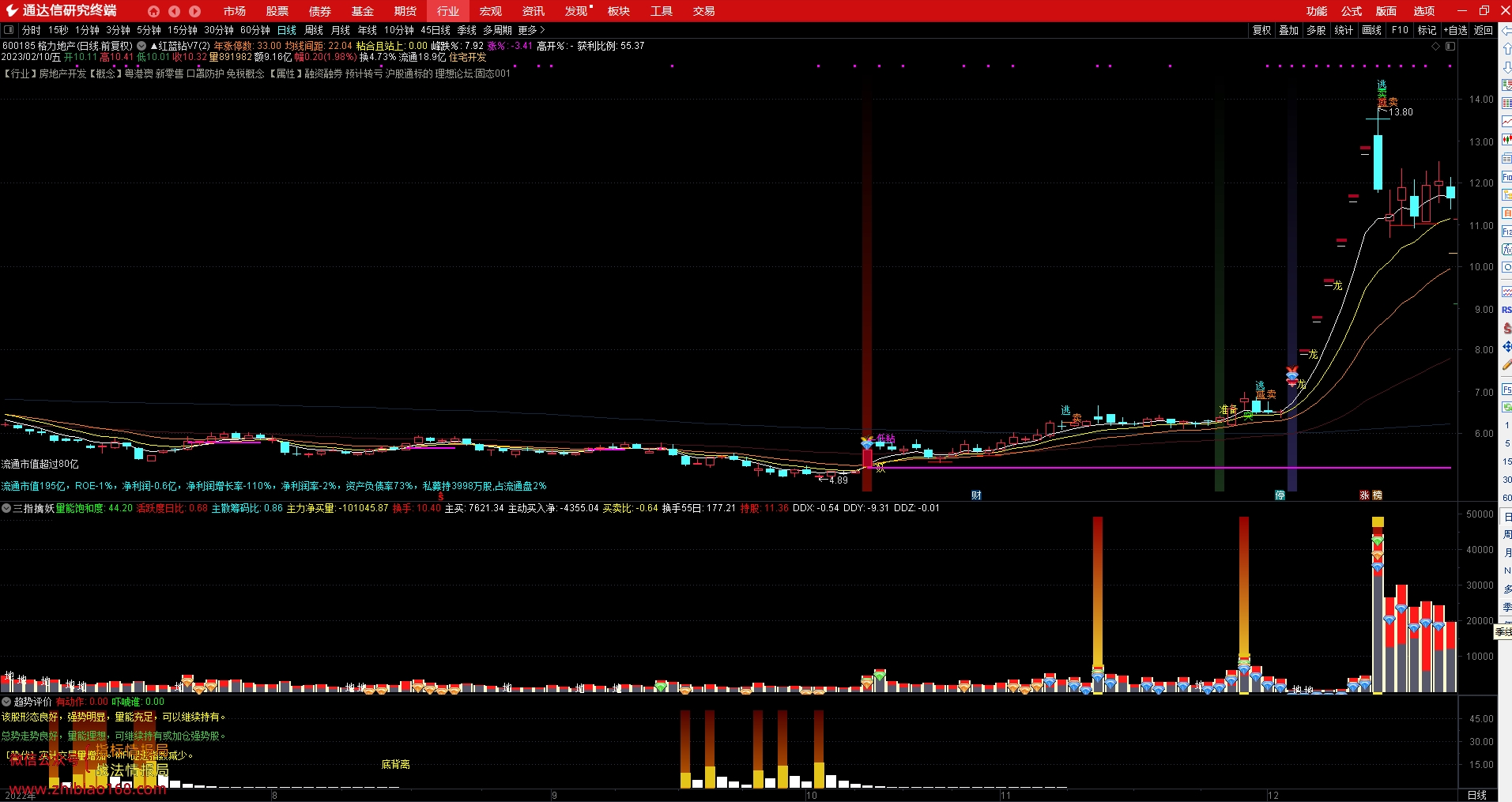Open the 选项 options dropdown menu
1512x802 pixels.
1424,11
